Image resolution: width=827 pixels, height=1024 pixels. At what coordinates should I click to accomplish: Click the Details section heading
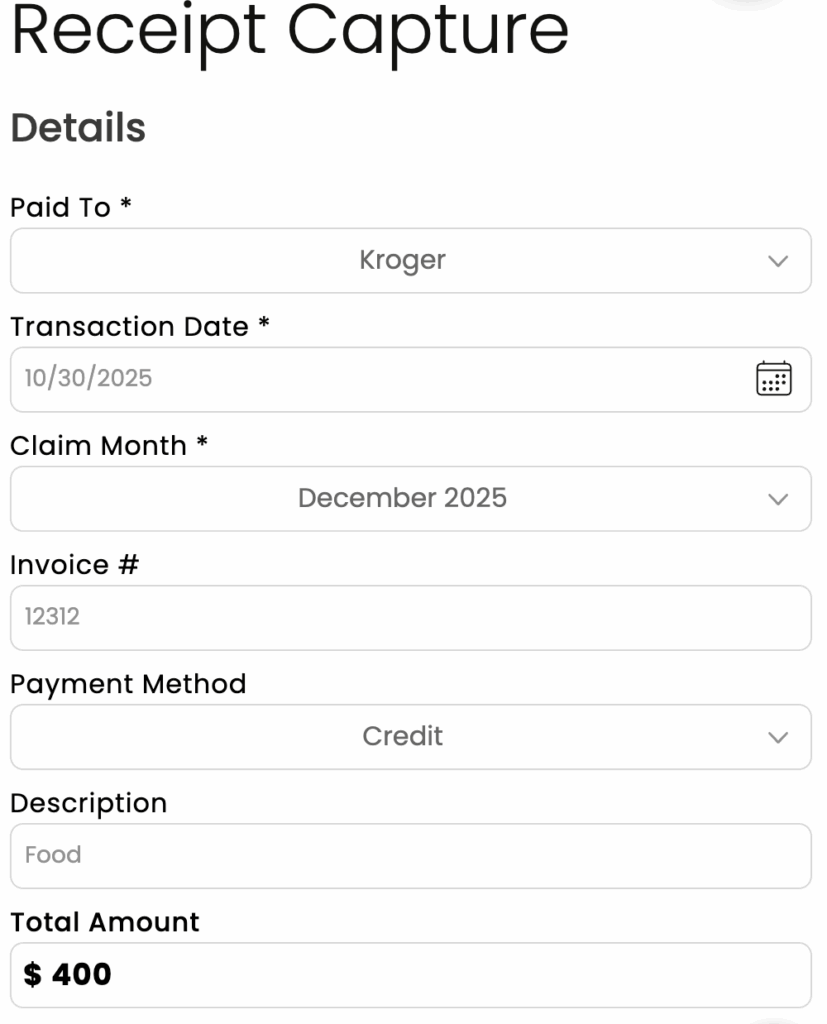coord(77,128)
